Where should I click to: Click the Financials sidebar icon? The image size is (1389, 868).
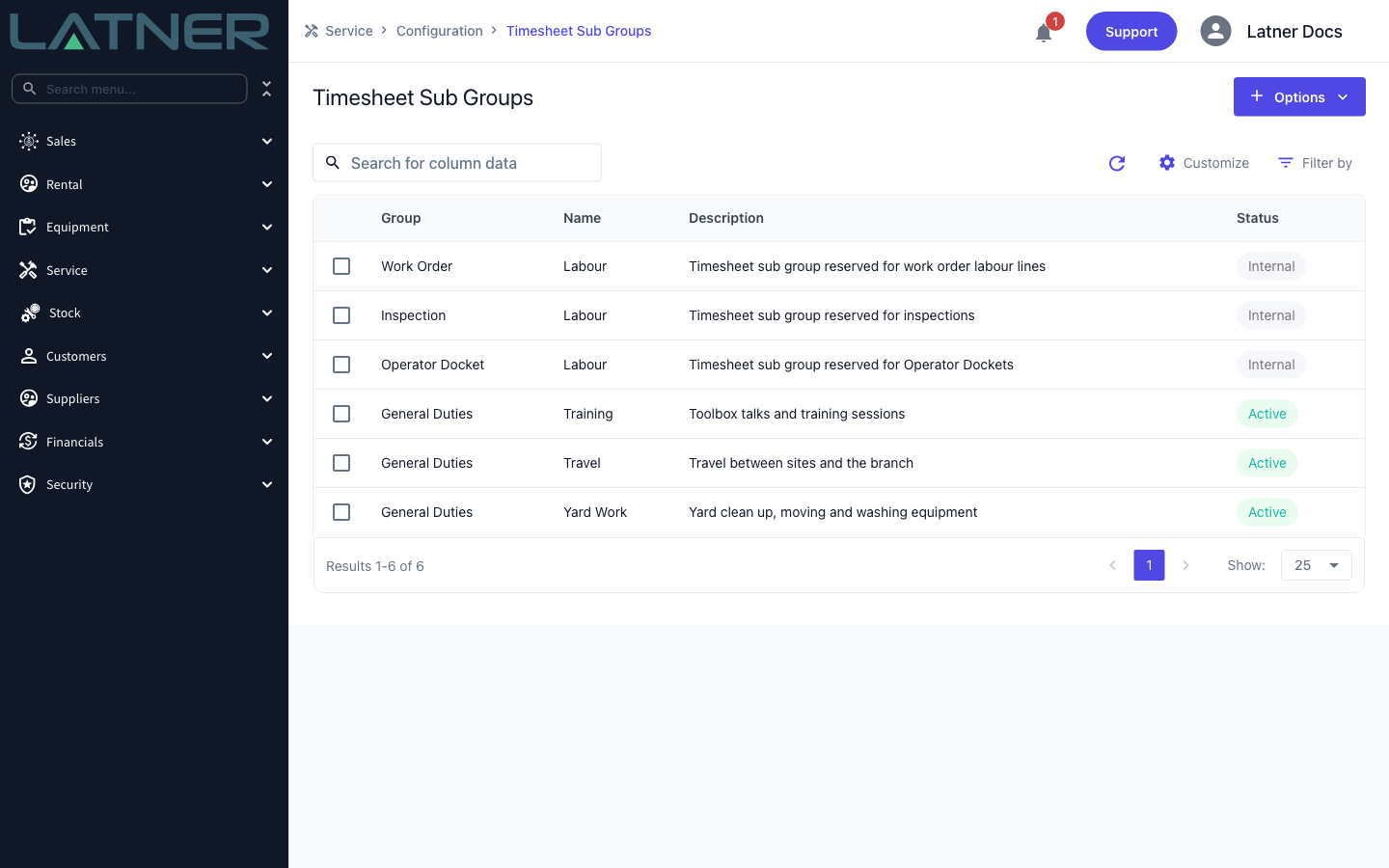[28, 442]
